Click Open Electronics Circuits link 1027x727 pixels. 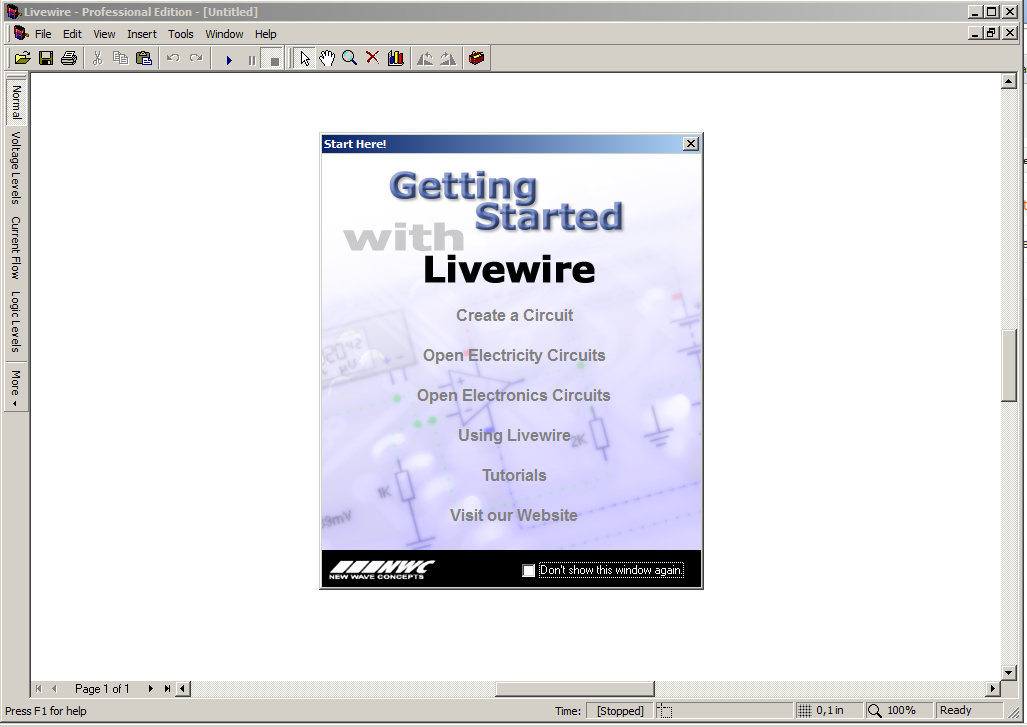514,395
